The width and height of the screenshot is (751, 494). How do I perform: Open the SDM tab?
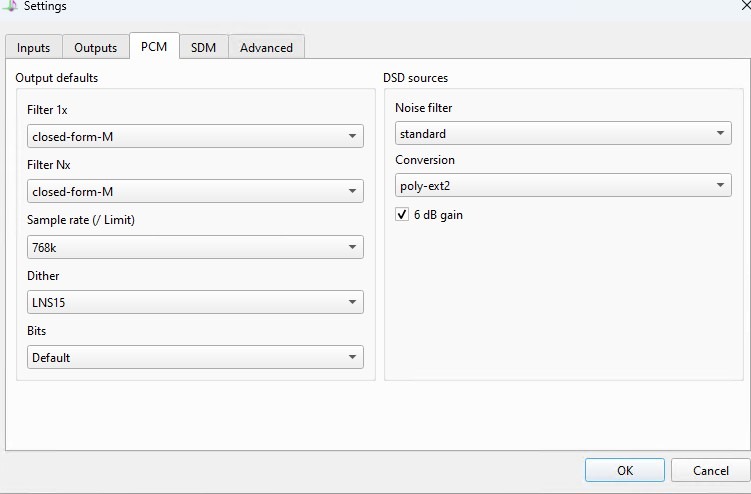point(204,47)
